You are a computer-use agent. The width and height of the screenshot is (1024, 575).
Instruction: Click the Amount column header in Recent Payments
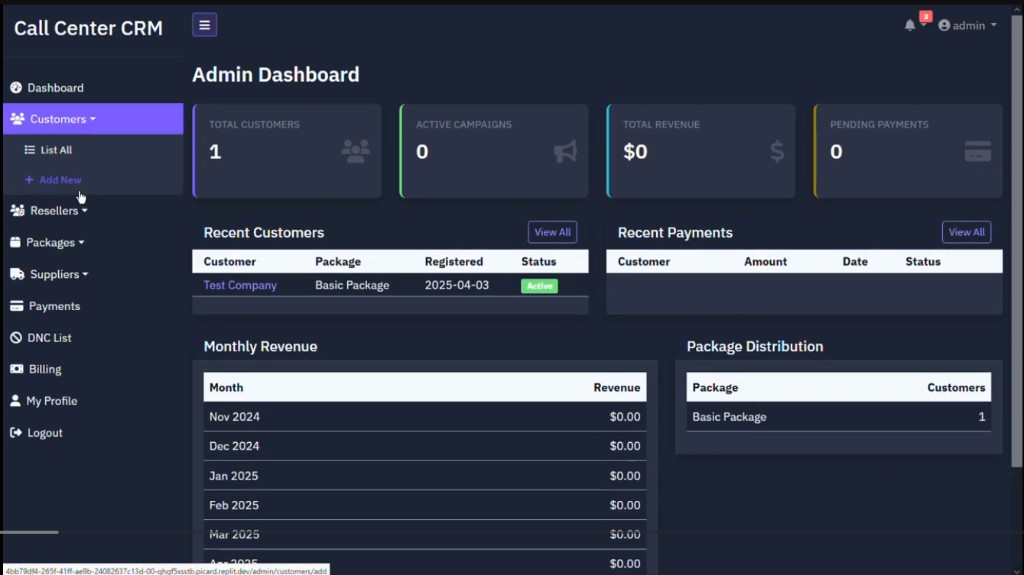click(x=765, y=261)
